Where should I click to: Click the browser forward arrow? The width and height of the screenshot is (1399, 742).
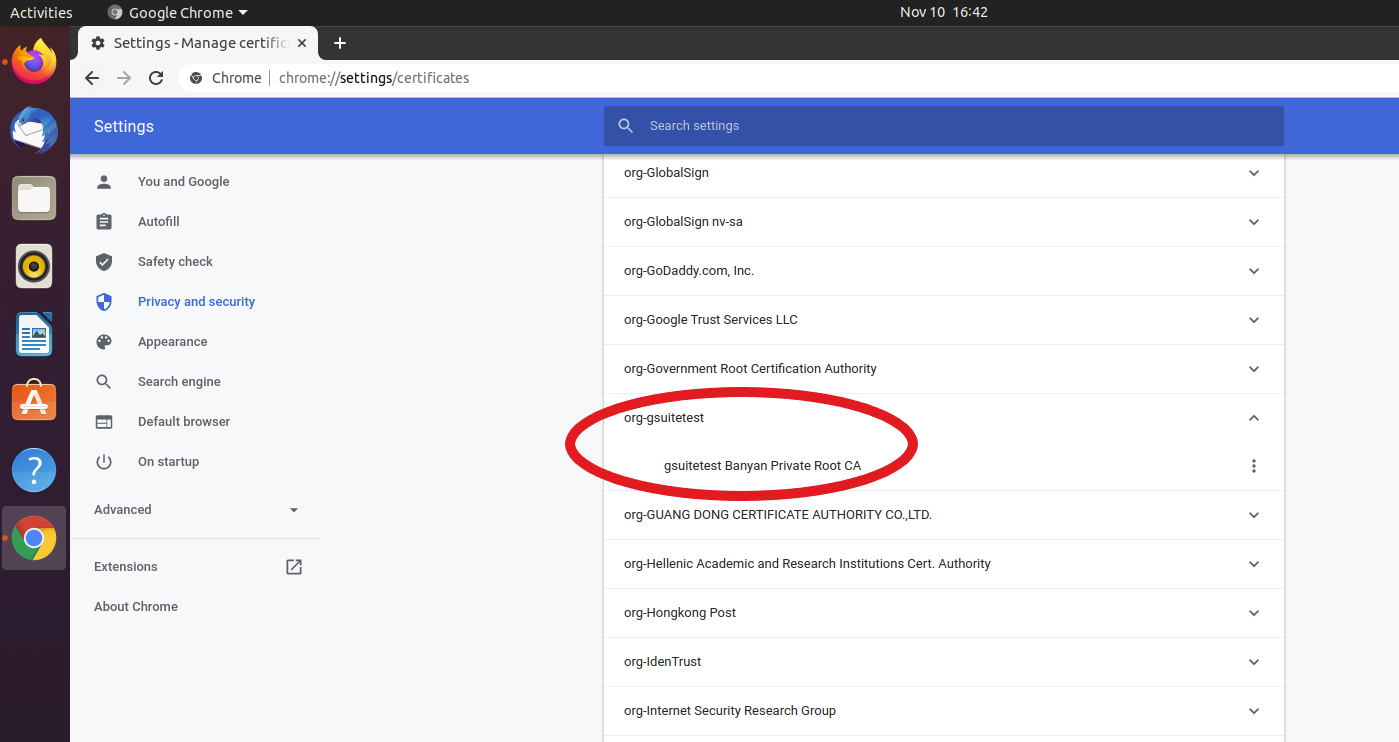(124, 78)
